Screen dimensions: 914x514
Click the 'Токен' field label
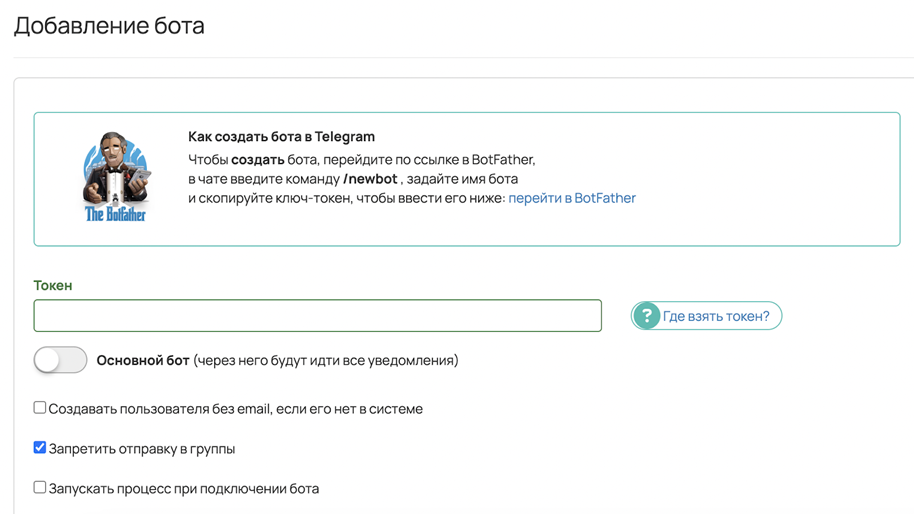point(53,286)
